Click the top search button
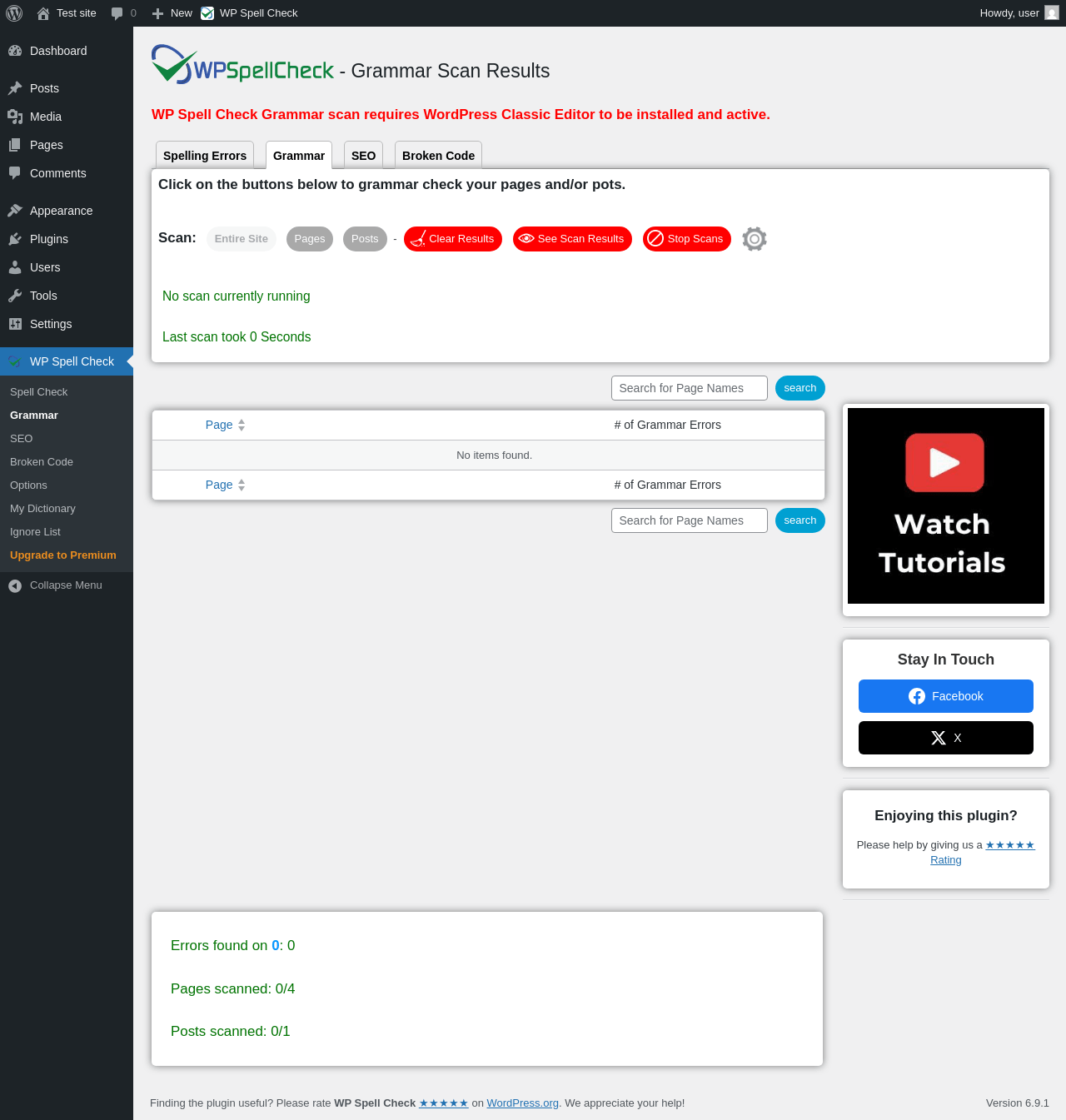The width and height of the screenshot is (1066, 1120). pyautogui.click(x=800, y=388)
